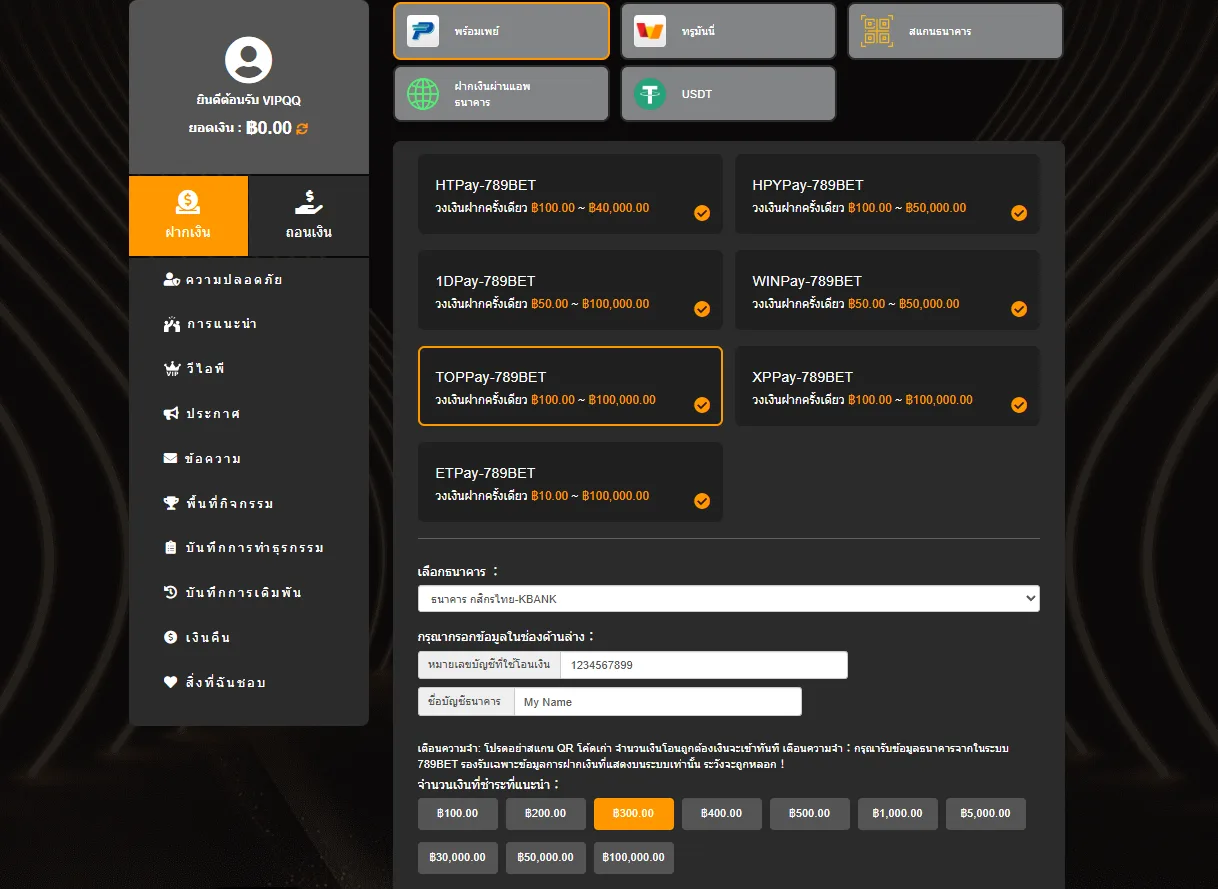Viewport: 1218px width, 889px height.
Task: Choose the ฿100.00 amount button
Action: pyautogui.click(x=458, y=814)
